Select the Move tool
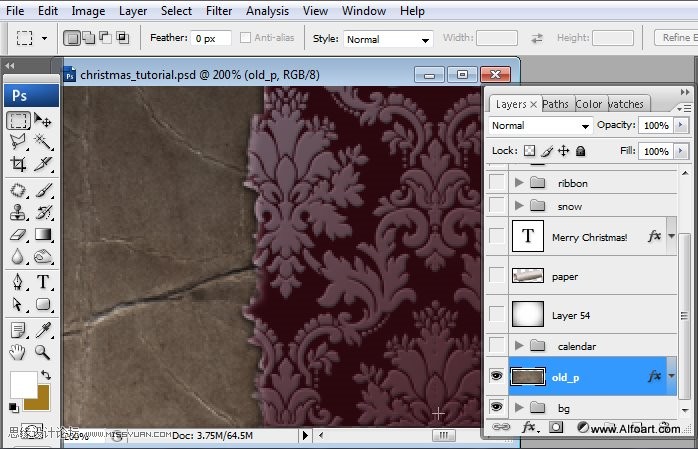Image resolution: width=698 pixels, height=449 pixels. (43, 121)
